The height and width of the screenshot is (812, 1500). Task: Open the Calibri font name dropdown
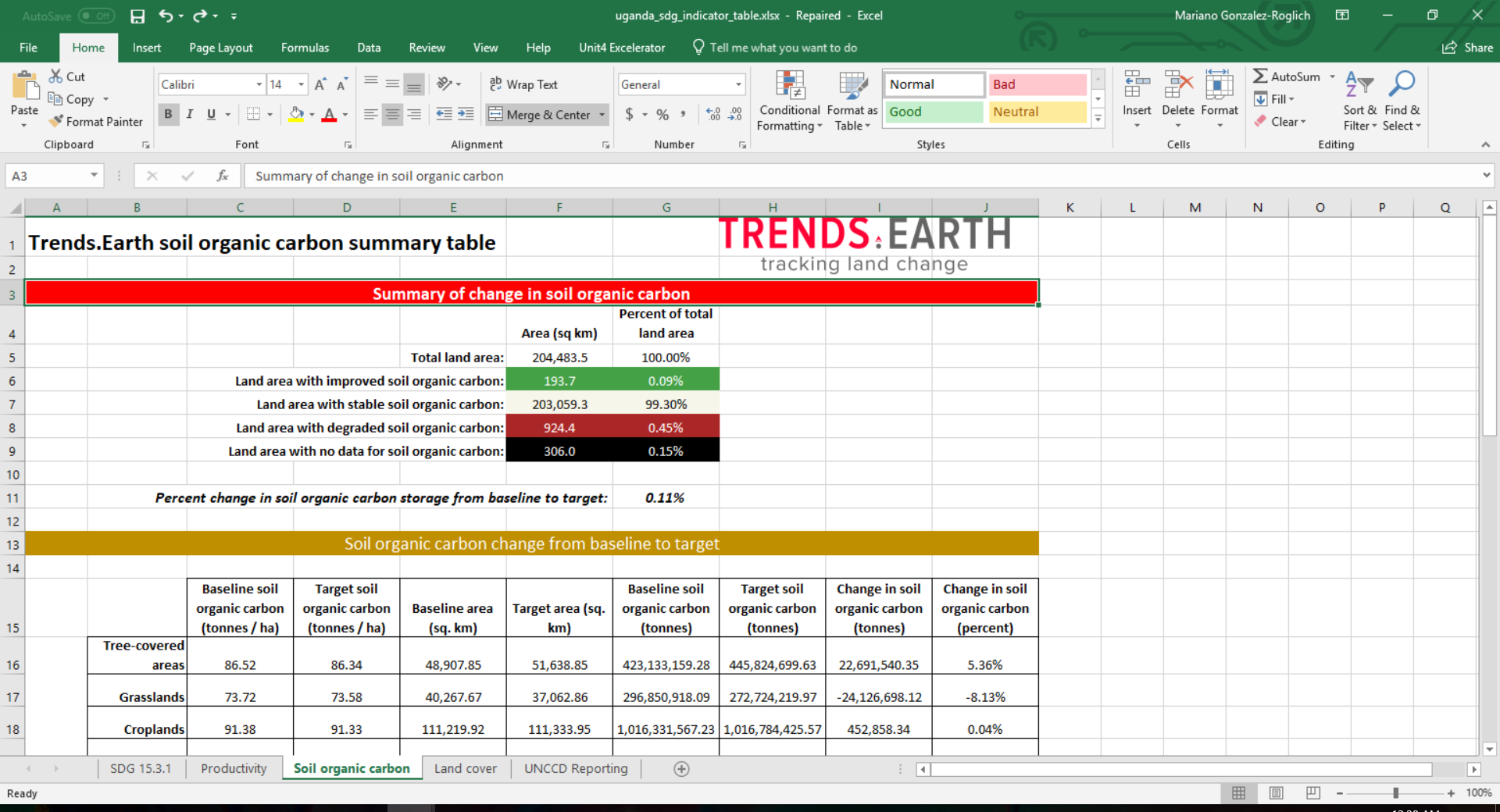pos(259,84)
